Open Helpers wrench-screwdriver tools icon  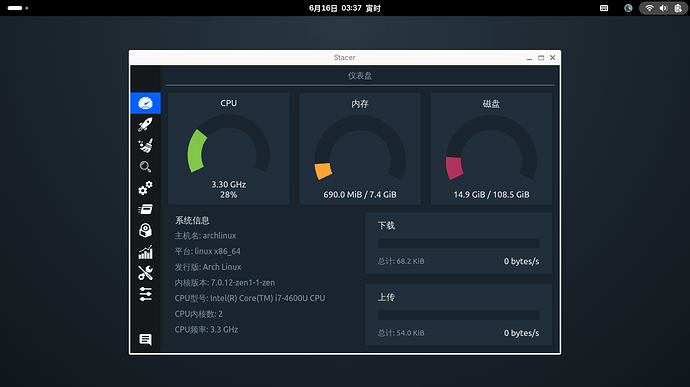click(x=145, y=273)
